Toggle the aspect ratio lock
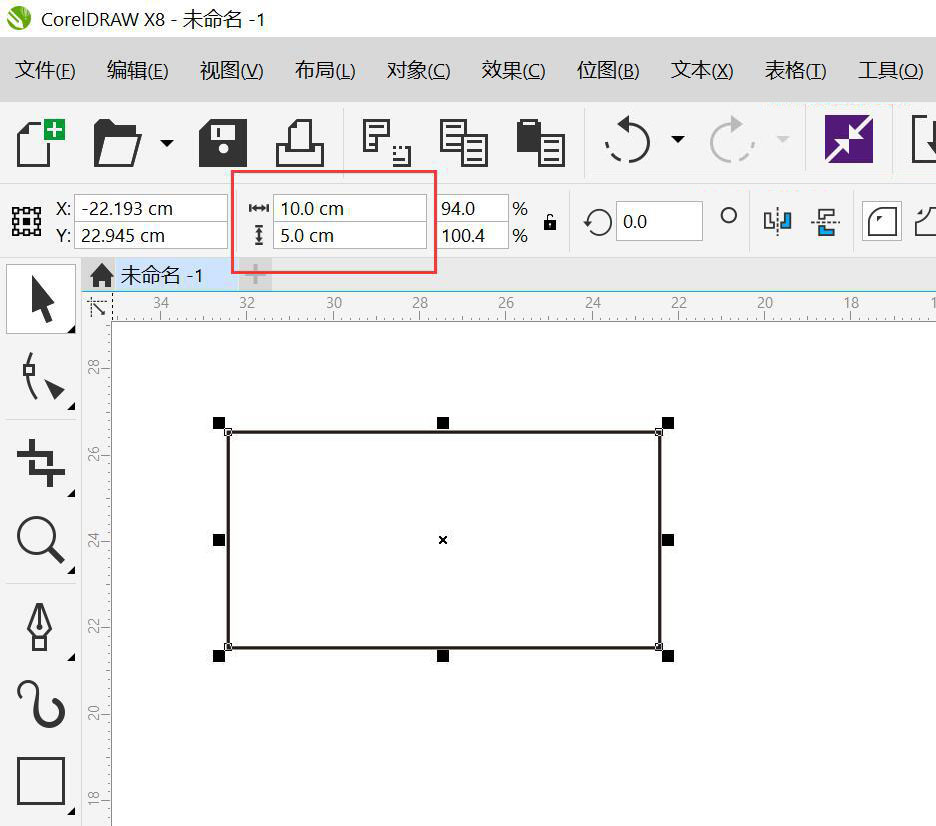 click(548, 221)
